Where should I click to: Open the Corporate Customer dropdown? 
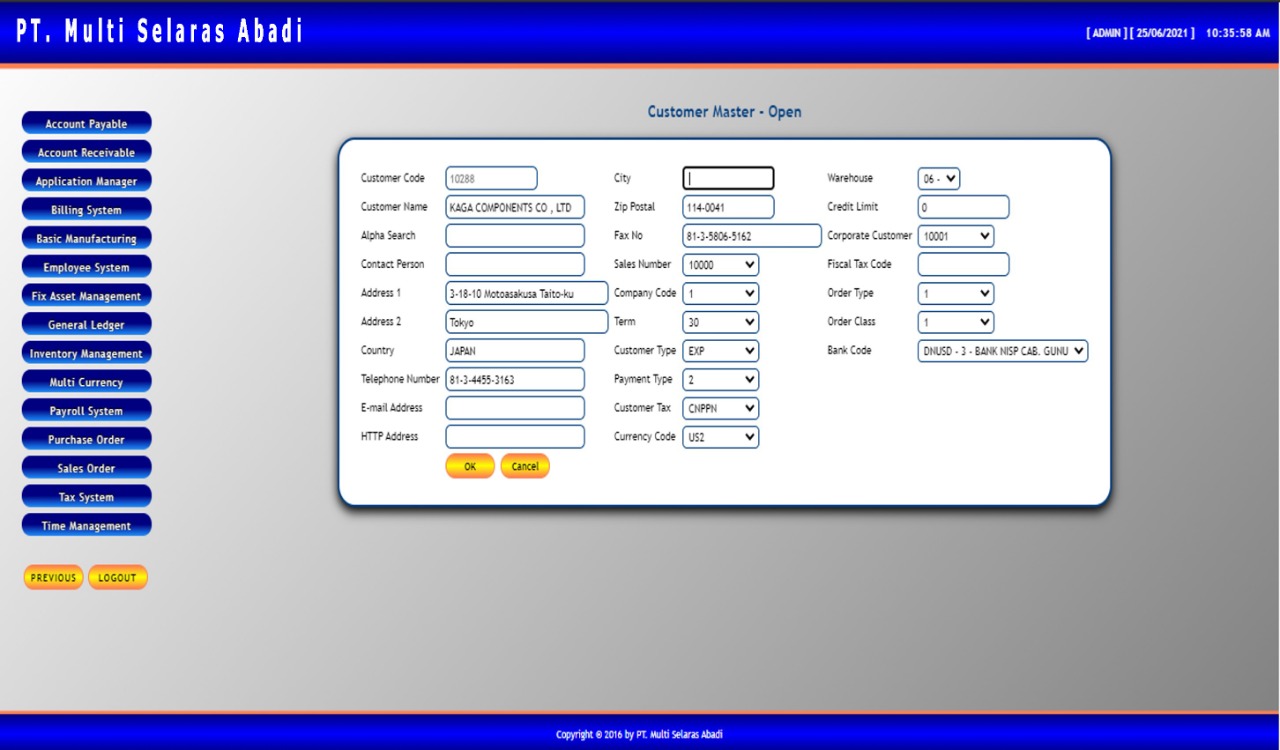point(956,236)
